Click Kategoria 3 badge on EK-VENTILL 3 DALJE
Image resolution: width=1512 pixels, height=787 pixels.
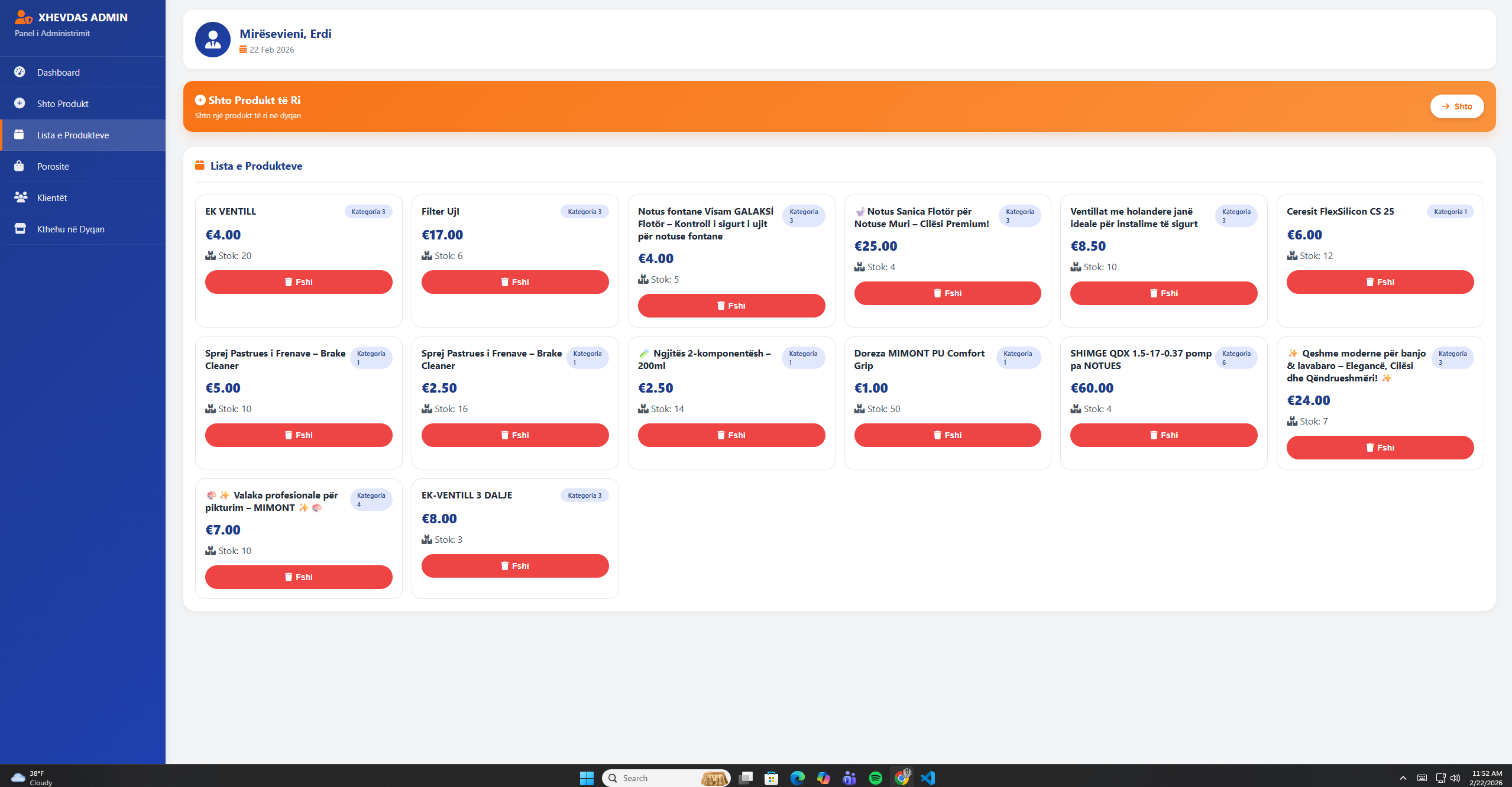pos(584,495)
